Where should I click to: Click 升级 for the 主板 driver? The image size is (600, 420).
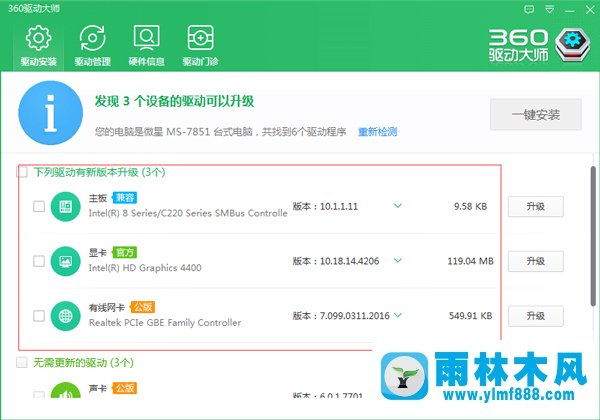tap(536, 207)
